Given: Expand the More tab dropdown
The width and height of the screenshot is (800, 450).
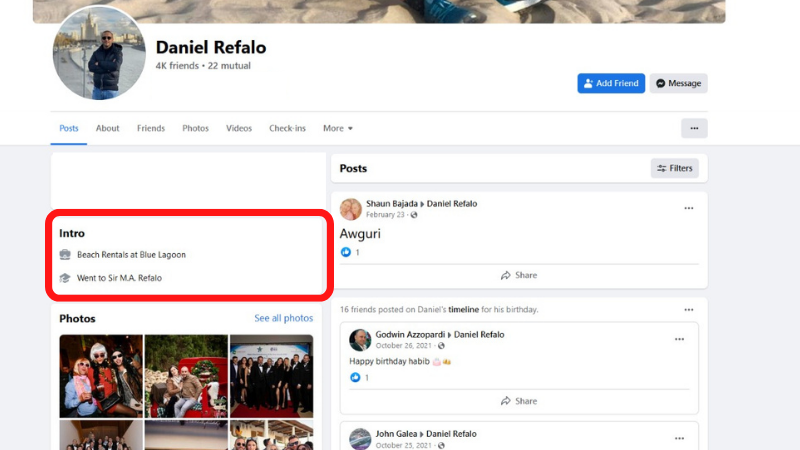Looking at the screenshot, I should point(337,128).
